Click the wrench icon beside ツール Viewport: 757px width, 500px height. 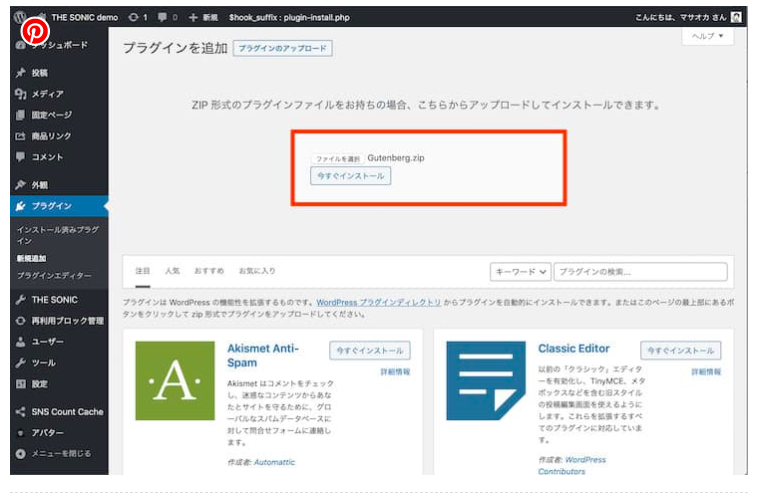pyautogui.click(x=20, y=363)
